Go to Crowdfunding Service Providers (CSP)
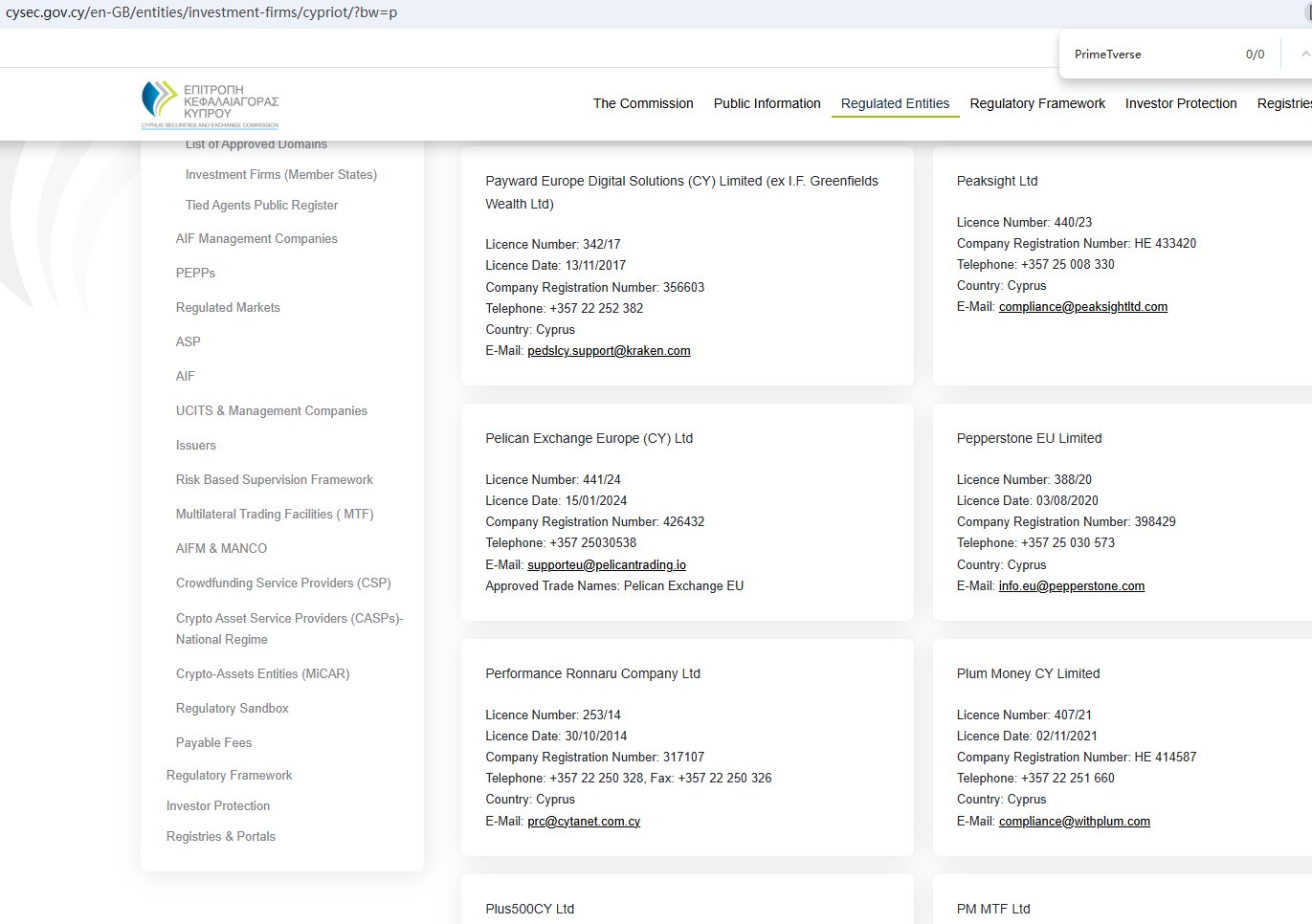Screen dimensions: 1312x924 pos(283,583)
